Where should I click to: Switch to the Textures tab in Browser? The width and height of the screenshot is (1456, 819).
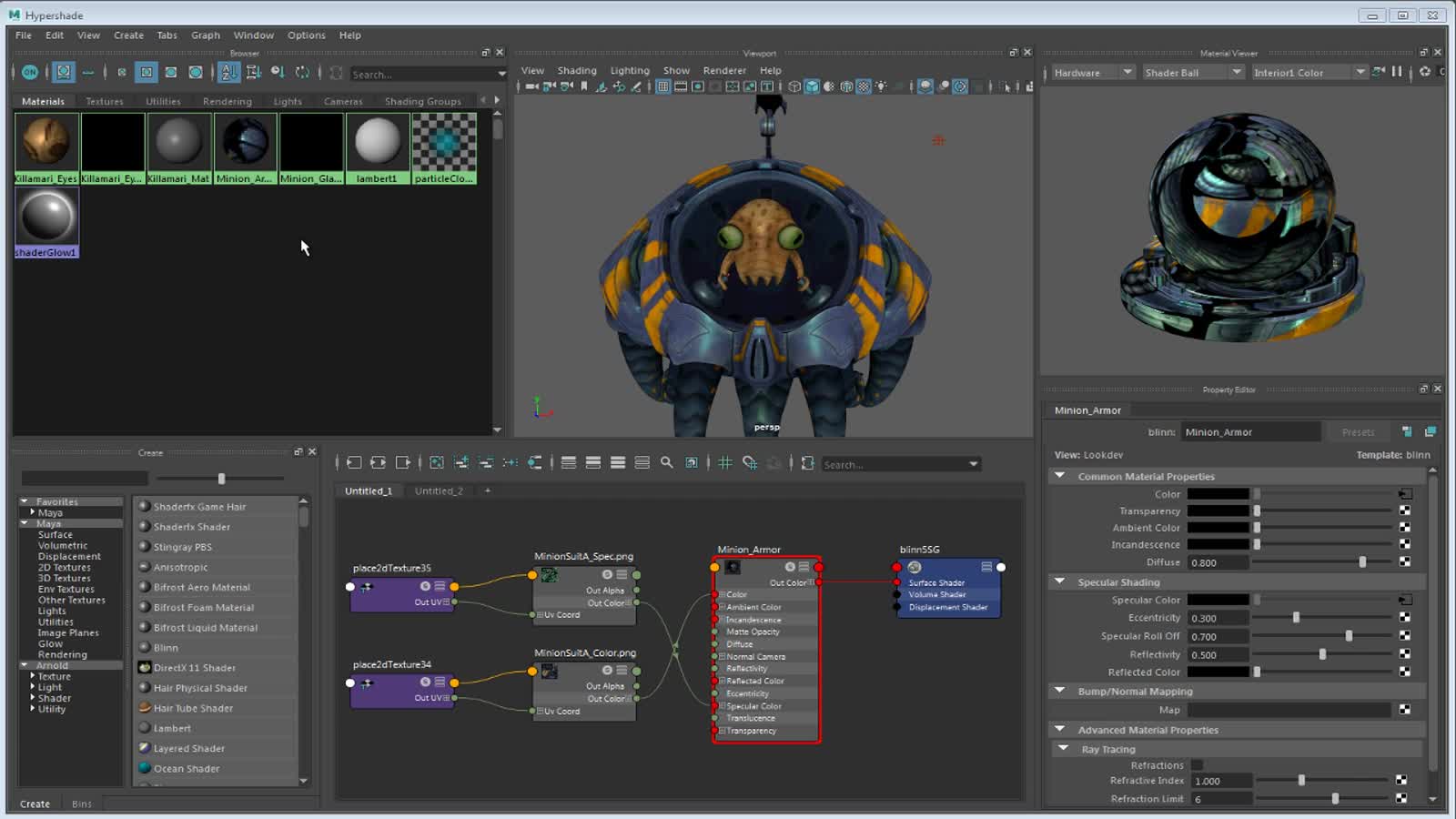[x=105, y=102]
